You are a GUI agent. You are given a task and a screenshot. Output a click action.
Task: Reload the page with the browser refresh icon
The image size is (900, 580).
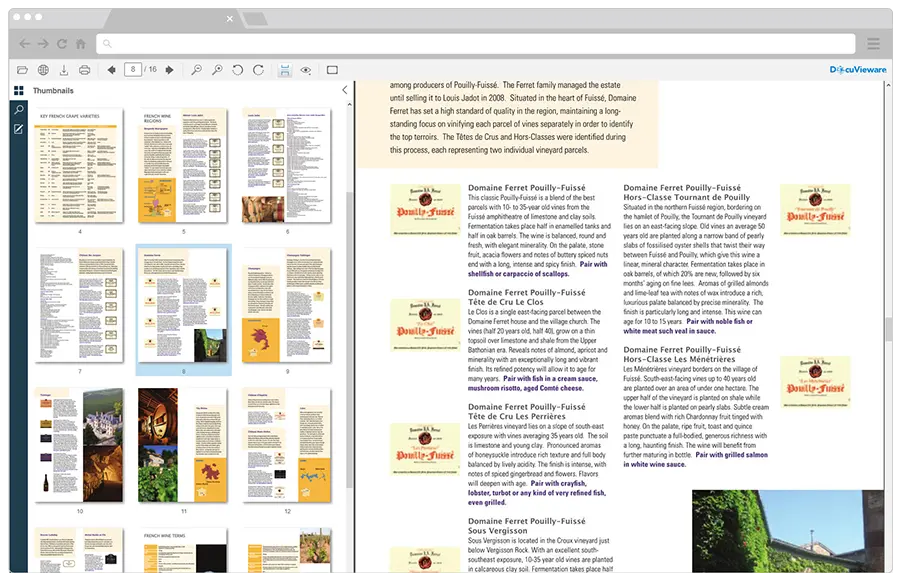point(62,44)
